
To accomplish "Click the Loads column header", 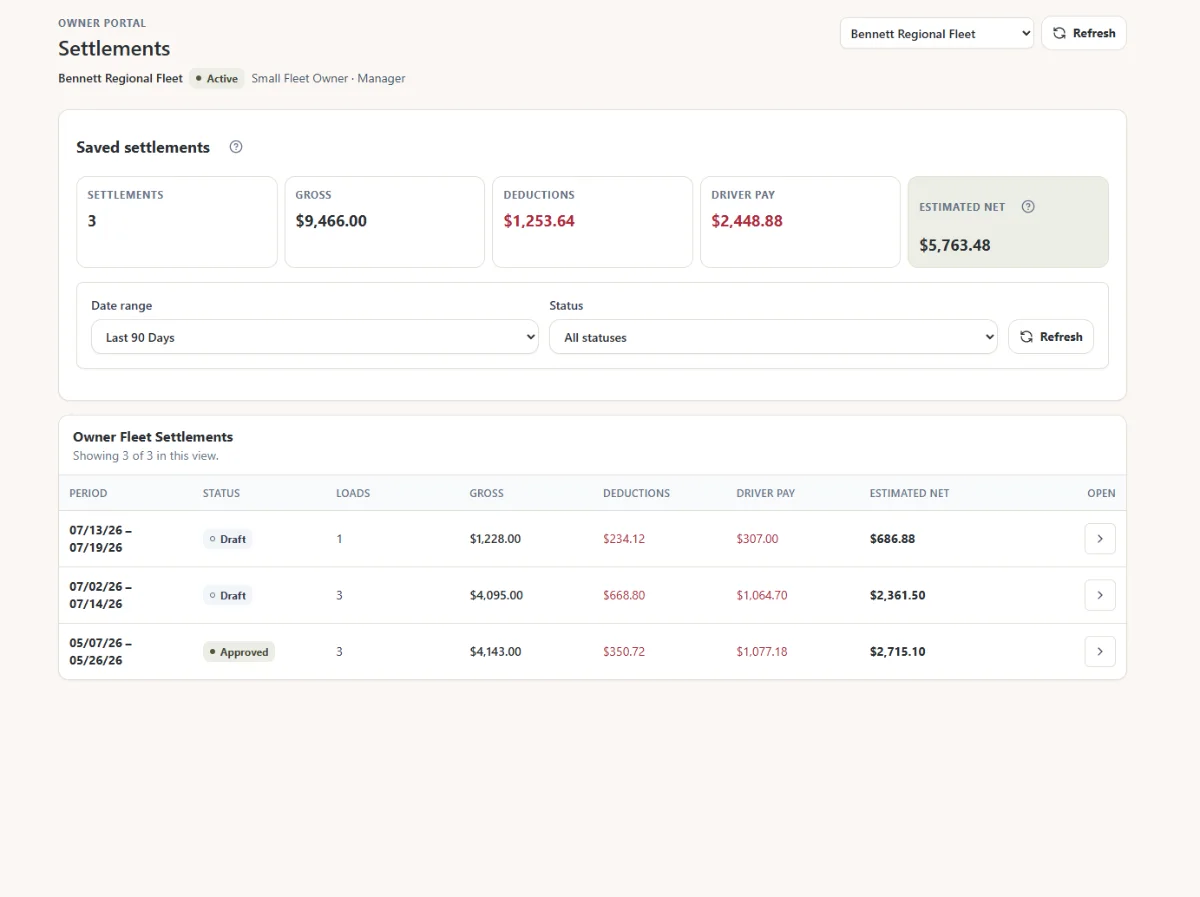I will 353,493.
